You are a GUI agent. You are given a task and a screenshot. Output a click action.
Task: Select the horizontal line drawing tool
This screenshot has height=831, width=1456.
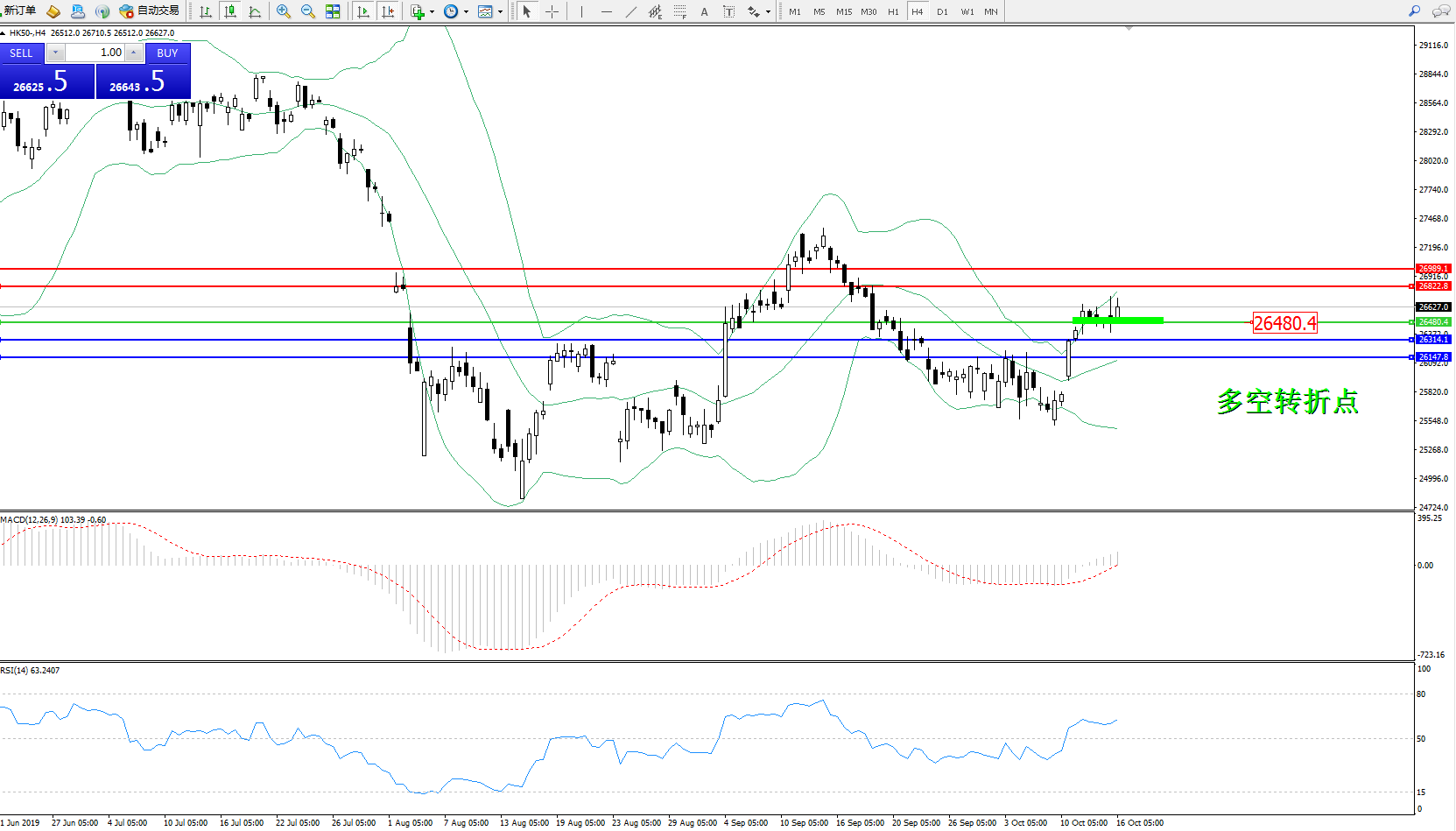(x=606, y=11)
